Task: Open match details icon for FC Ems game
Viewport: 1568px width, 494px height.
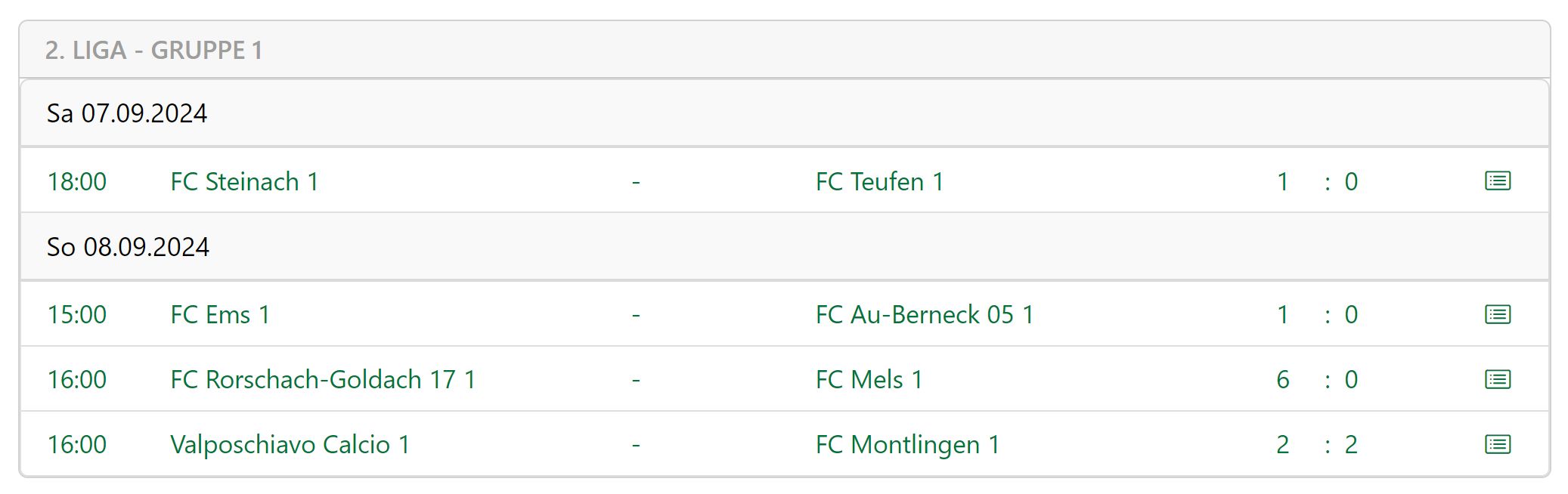Action: coord(1498,314)
